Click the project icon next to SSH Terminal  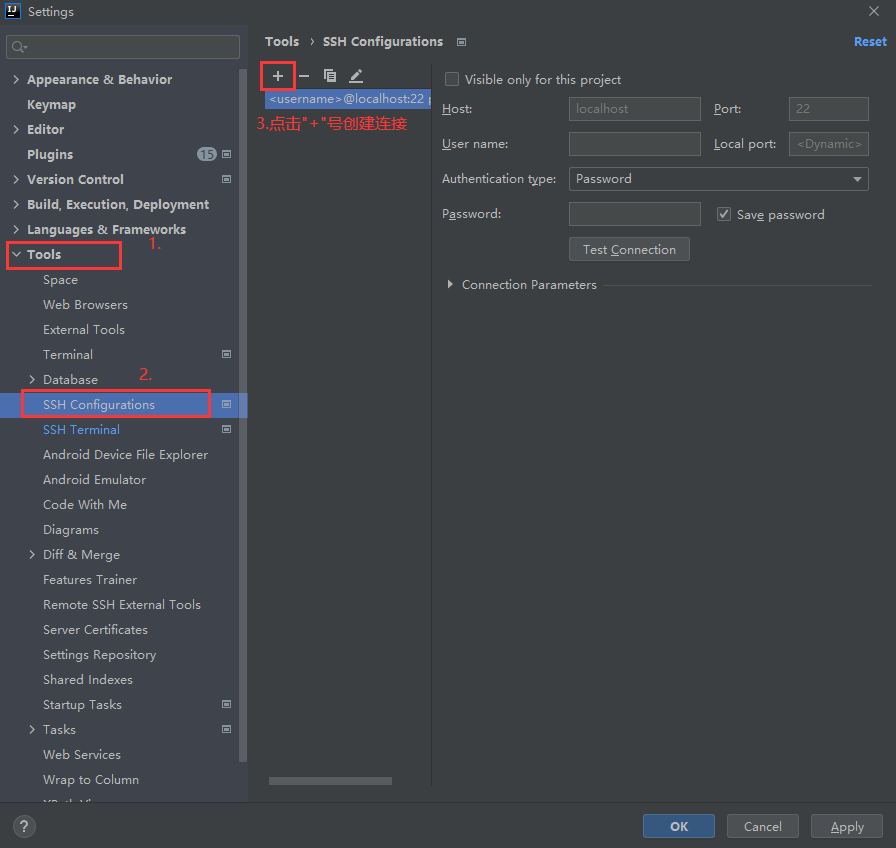[x=226, y=429]
